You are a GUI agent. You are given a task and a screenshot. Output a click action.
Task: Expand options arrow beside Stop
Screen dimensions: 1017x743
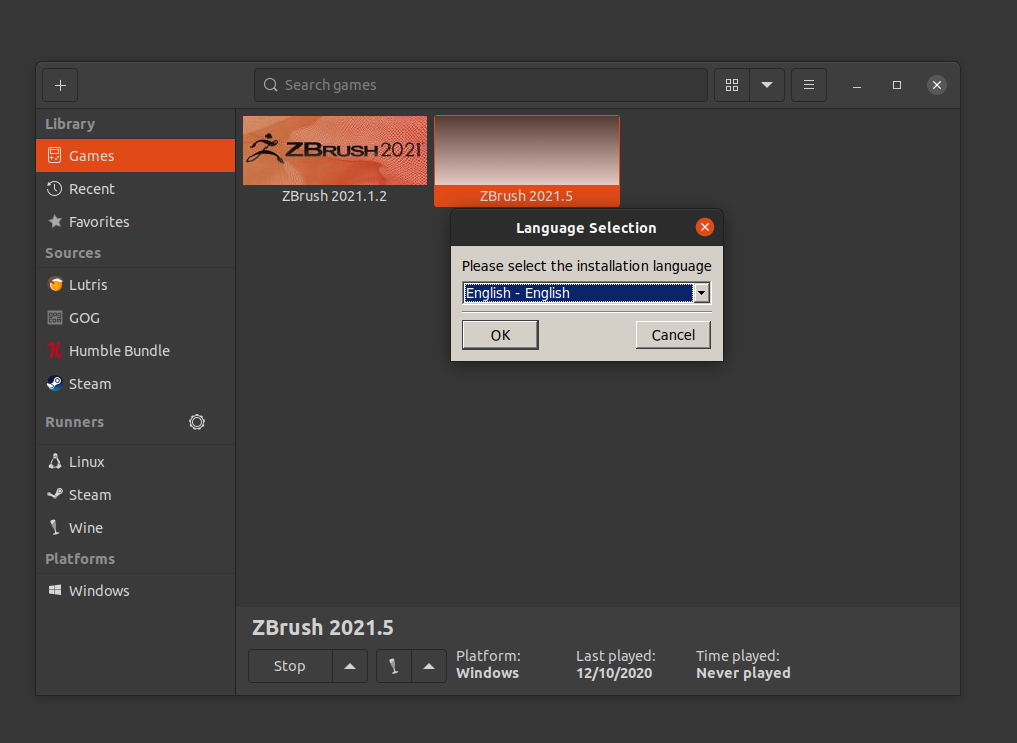pyautogui.click(x=350, y=666)
